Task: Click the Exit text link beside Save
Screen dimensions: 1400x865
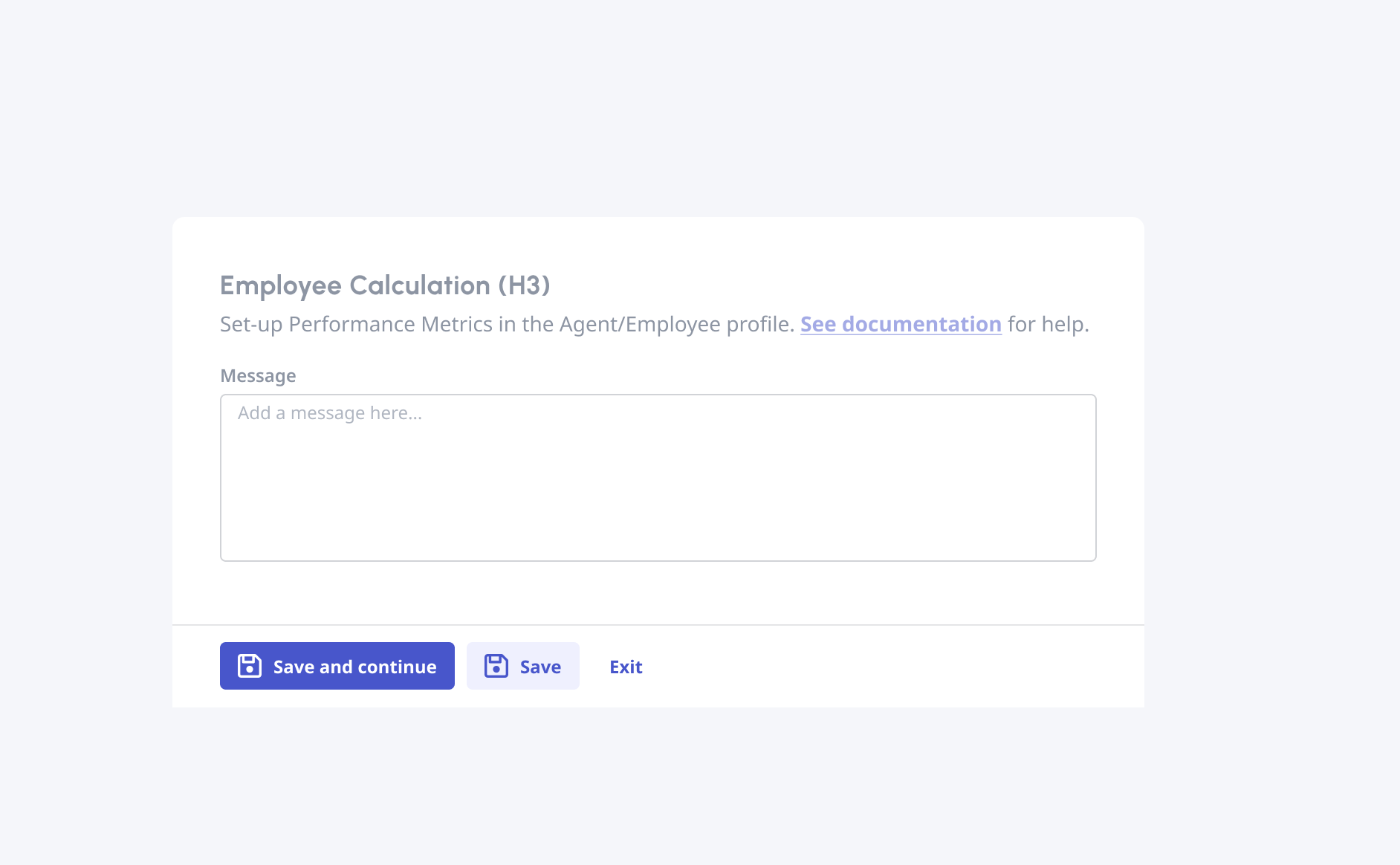Action: pyautogui.click(x=626, y=667)
